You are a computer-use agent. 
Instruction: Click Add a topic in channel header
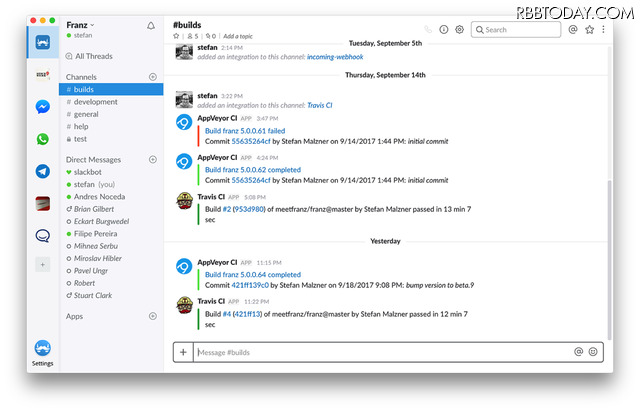point(238,36)
